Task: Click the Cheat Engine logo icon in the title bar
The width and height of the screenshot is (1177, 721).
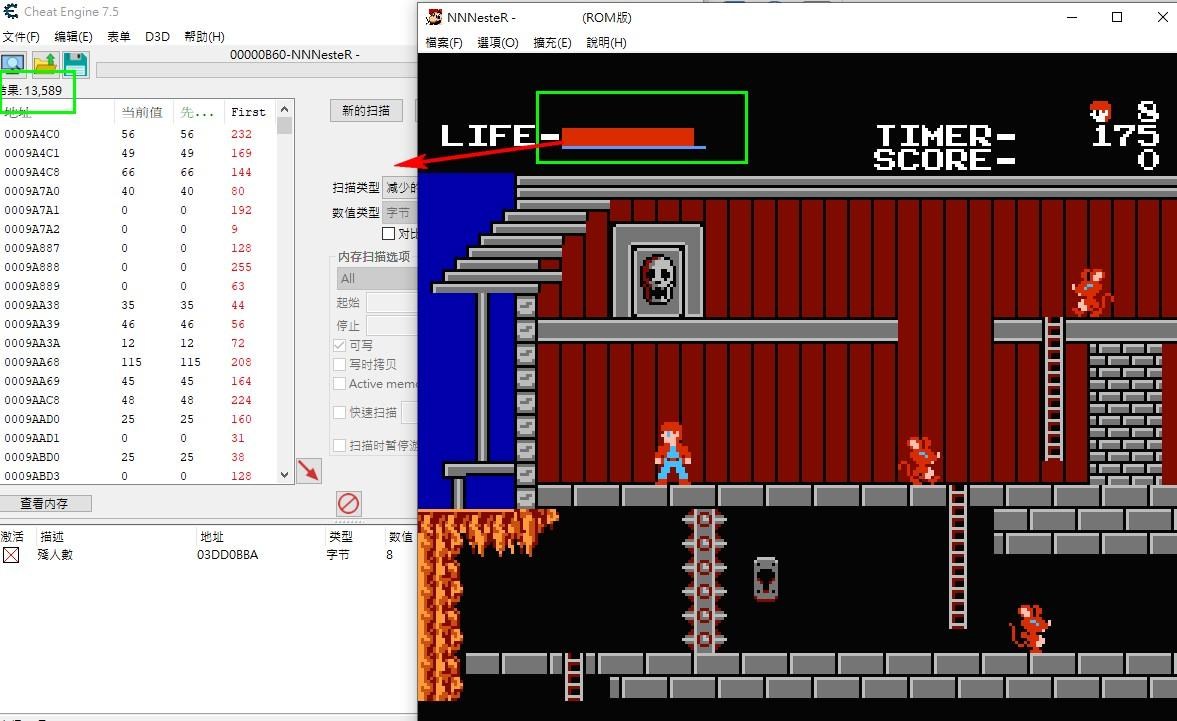Action: (11, 11)
